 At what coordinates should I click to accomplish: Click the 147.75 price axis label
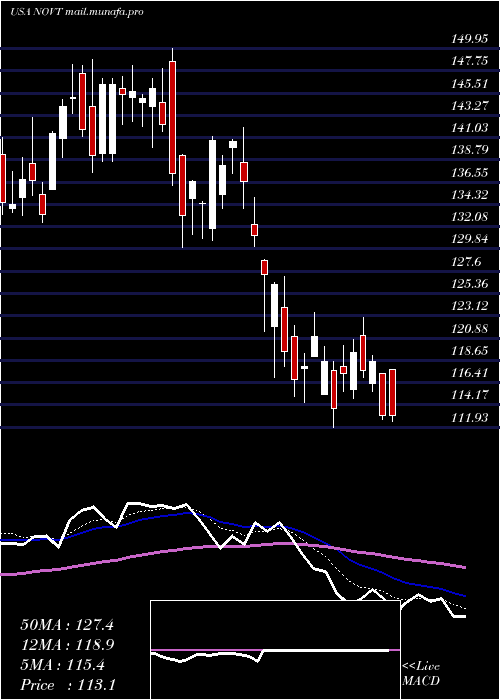tap(469, 61)
